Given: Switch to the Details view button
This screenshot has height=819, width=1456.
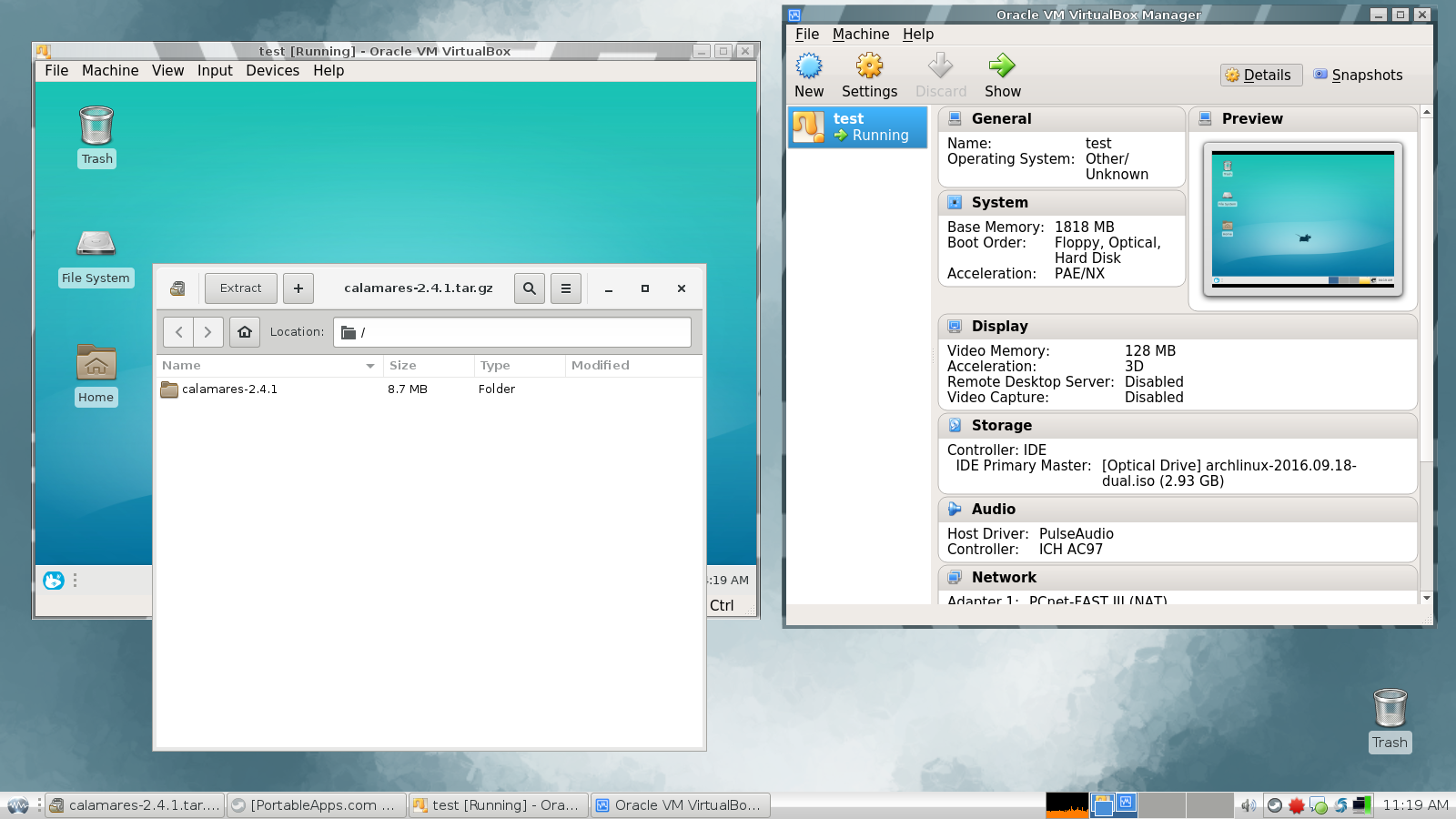Looking at the screenshot, I should point(1261,75).
